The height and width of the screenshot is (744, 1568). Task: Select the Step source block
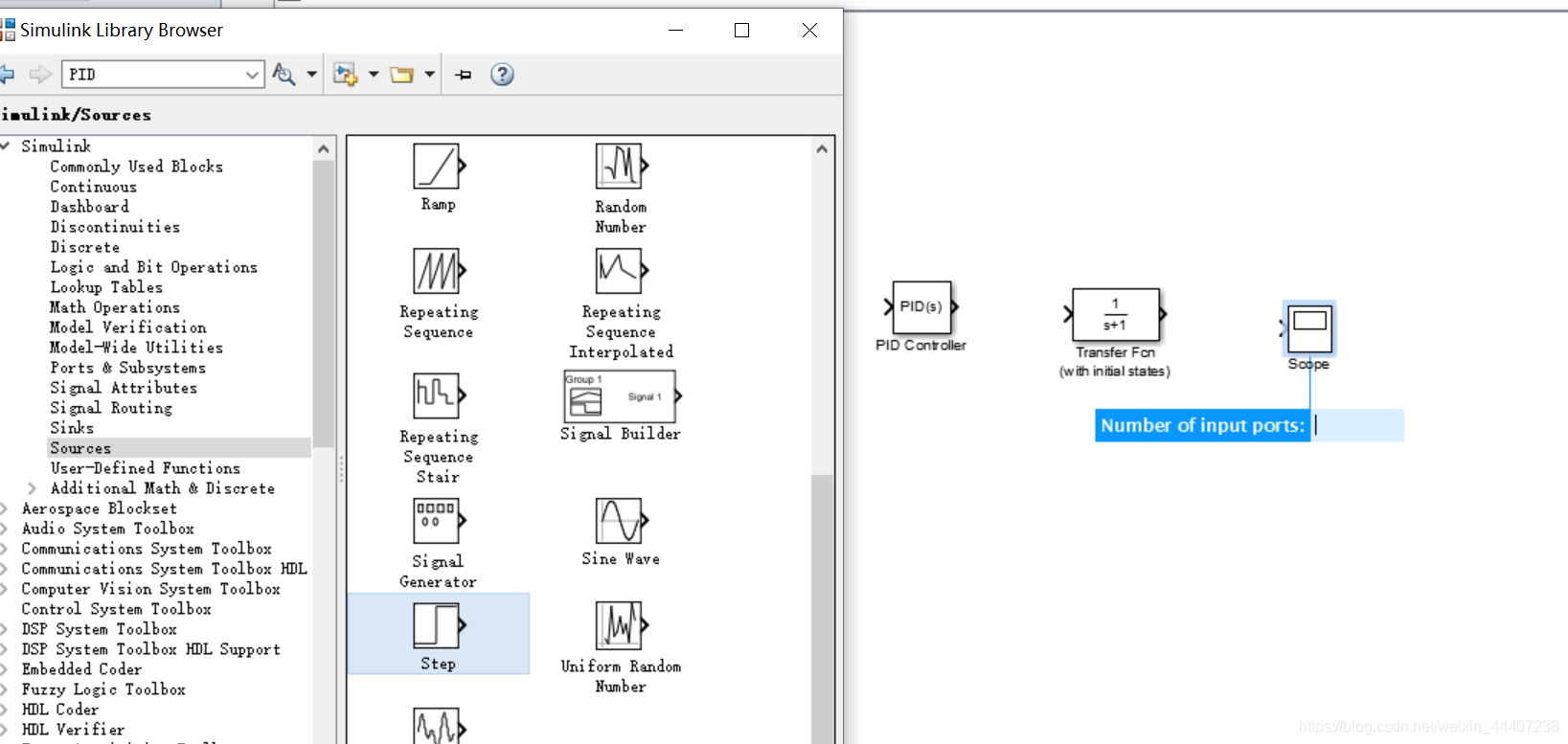pos(439,626)
